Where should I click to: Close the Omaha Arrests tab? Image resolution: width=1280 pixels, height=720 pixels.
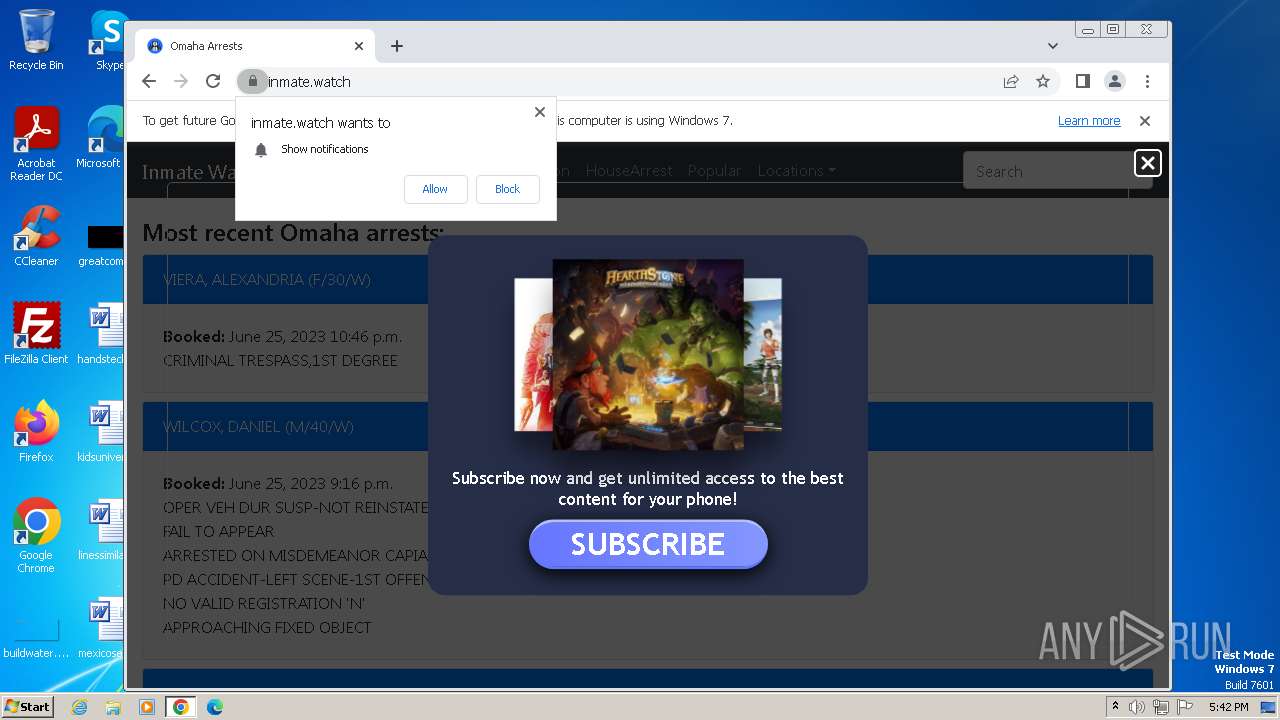pyautogui.click(x=359, y=46)
